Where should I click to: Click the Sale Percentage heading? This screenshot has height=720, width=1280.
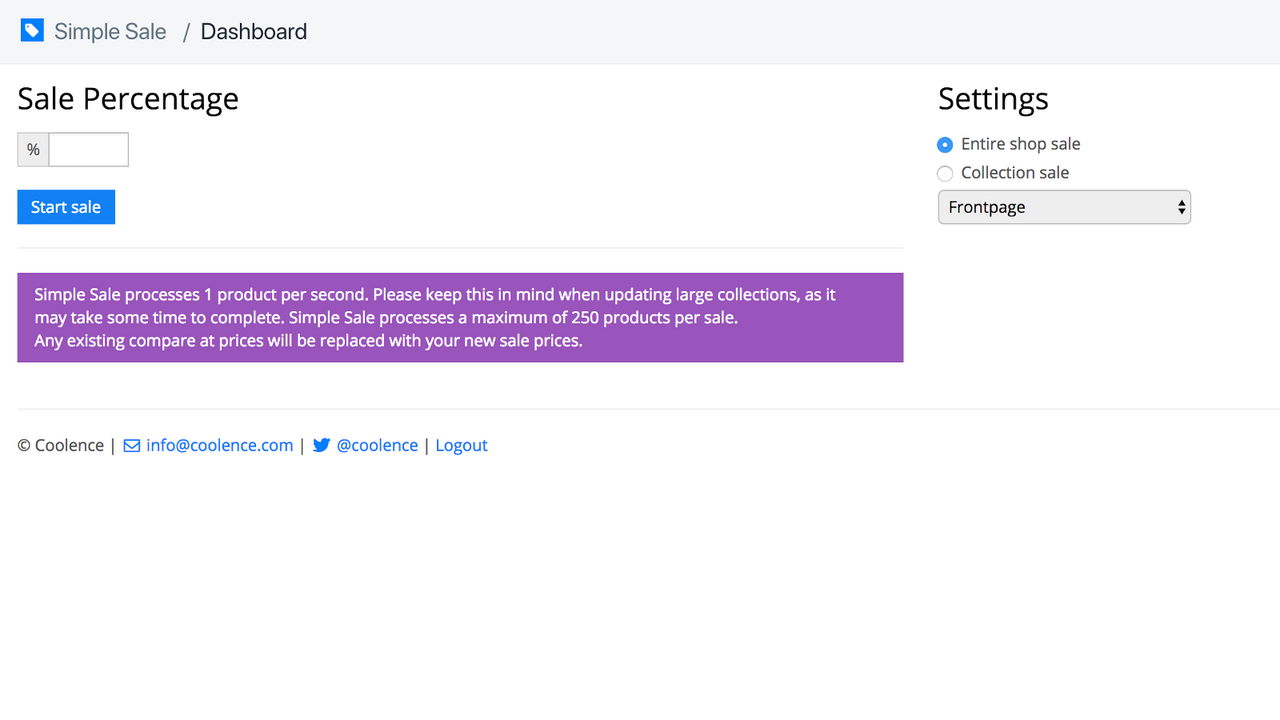tap(128, 99)
